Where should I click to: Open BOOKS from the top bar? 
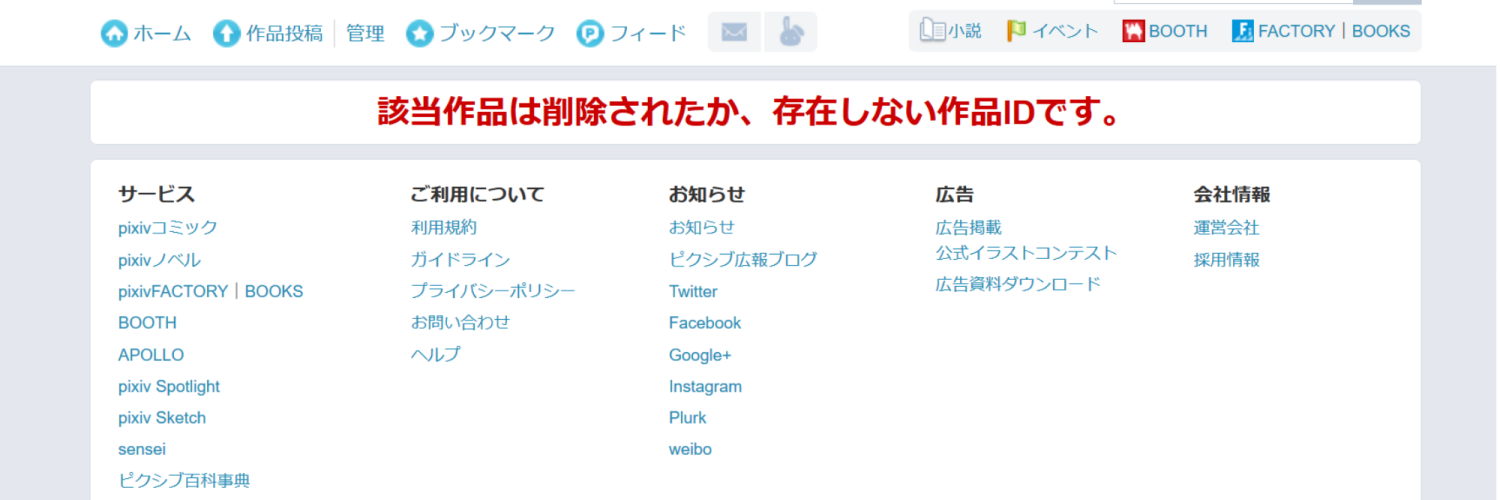(x=1381, y=31)
